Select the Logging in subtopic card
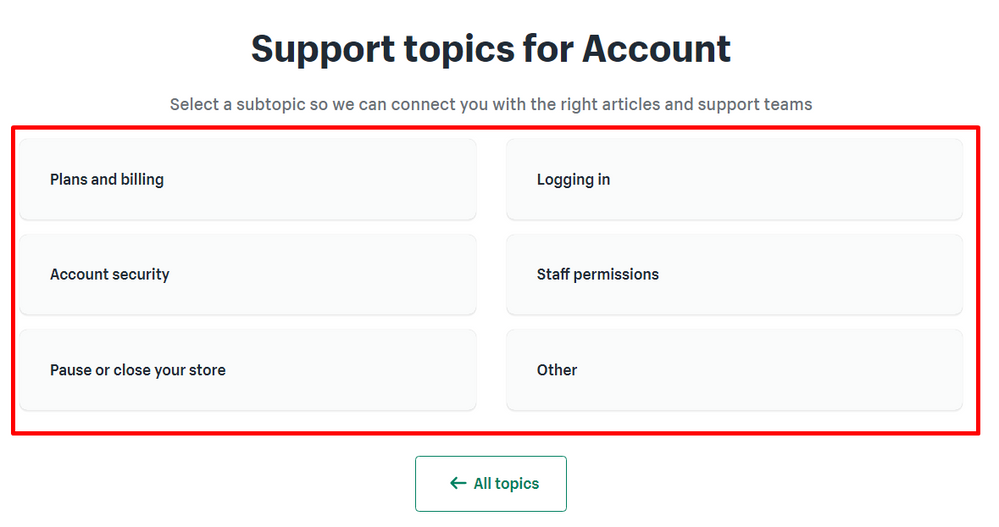Image resolution: width=999 pixels, height=527 pixels. (734, 180)
